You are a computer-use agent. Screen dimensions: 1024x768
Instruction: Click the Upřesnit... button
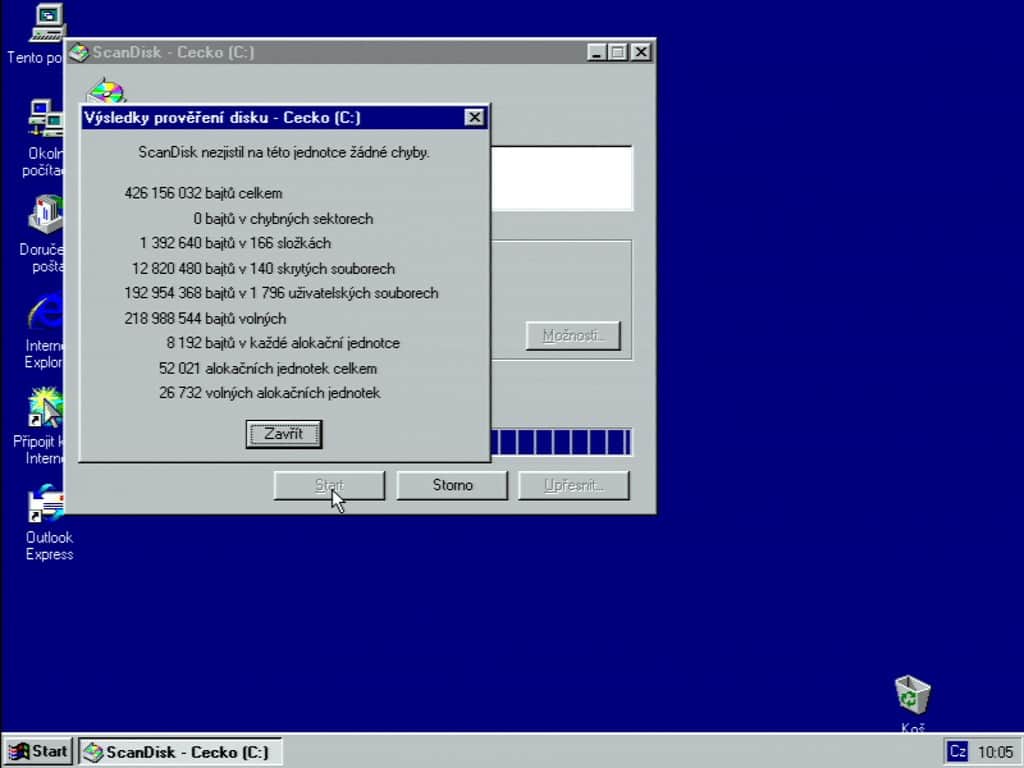574,486
